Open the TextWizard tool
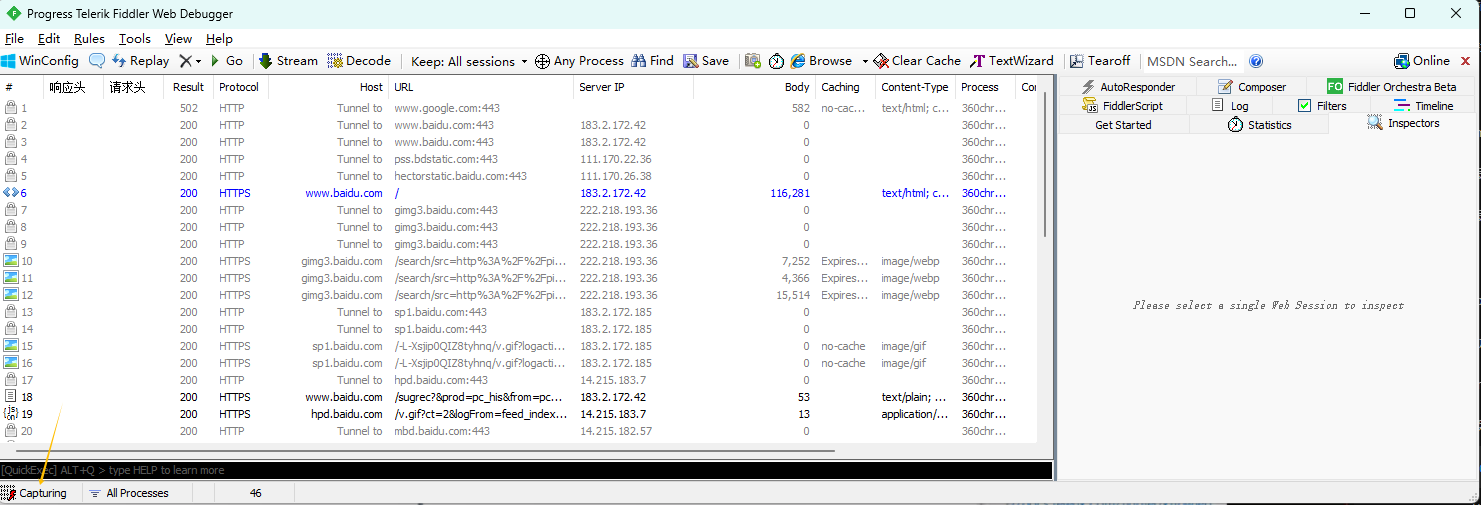This screenshot has width=1481, height=505. point(1012,61)
